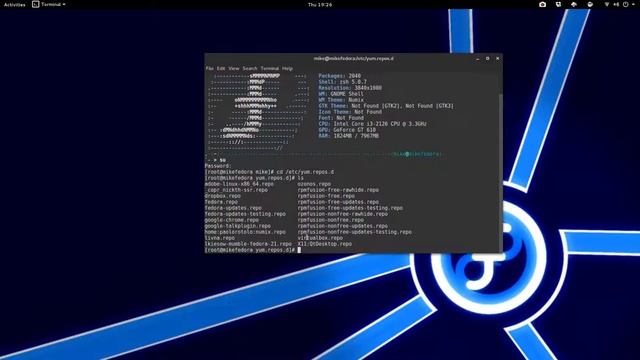Click the tray icon right of the camera
640x360 pixels.
click(558, 4)
